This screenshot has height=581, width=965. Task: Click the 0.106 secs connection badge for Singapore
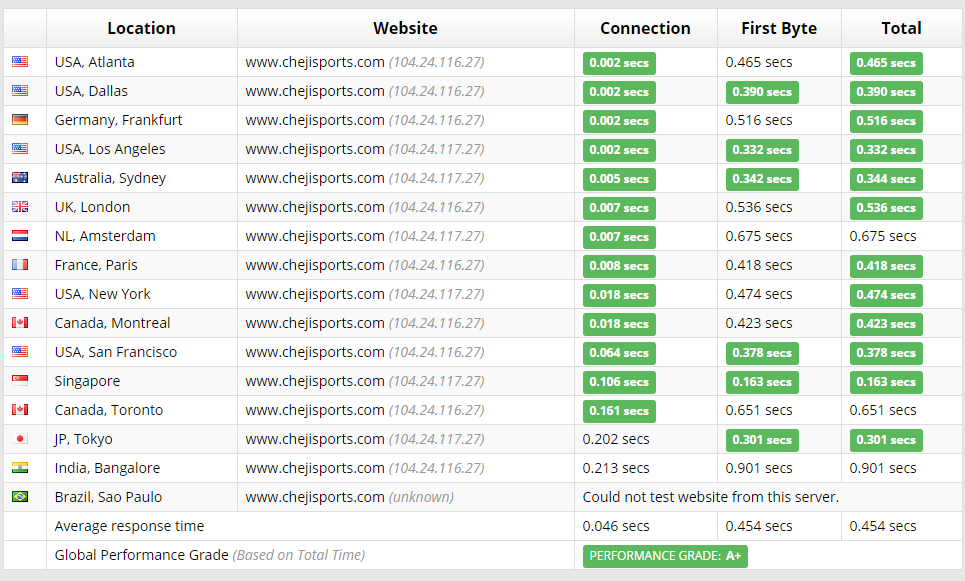[x=619, y=382]
